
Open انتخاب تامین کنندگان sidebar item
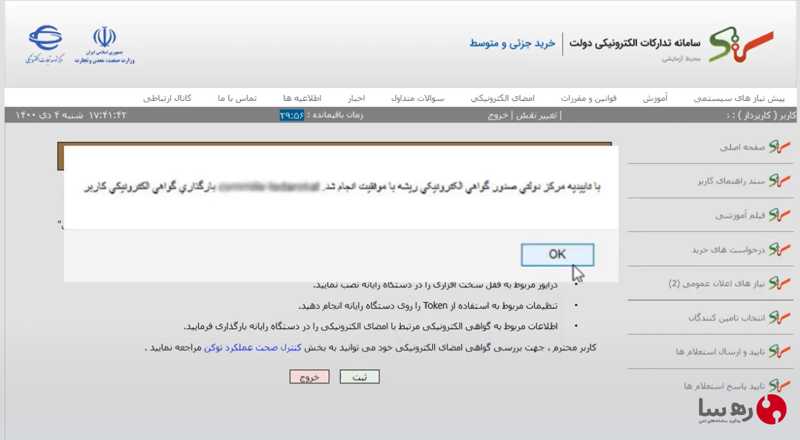tap(727, 318)
